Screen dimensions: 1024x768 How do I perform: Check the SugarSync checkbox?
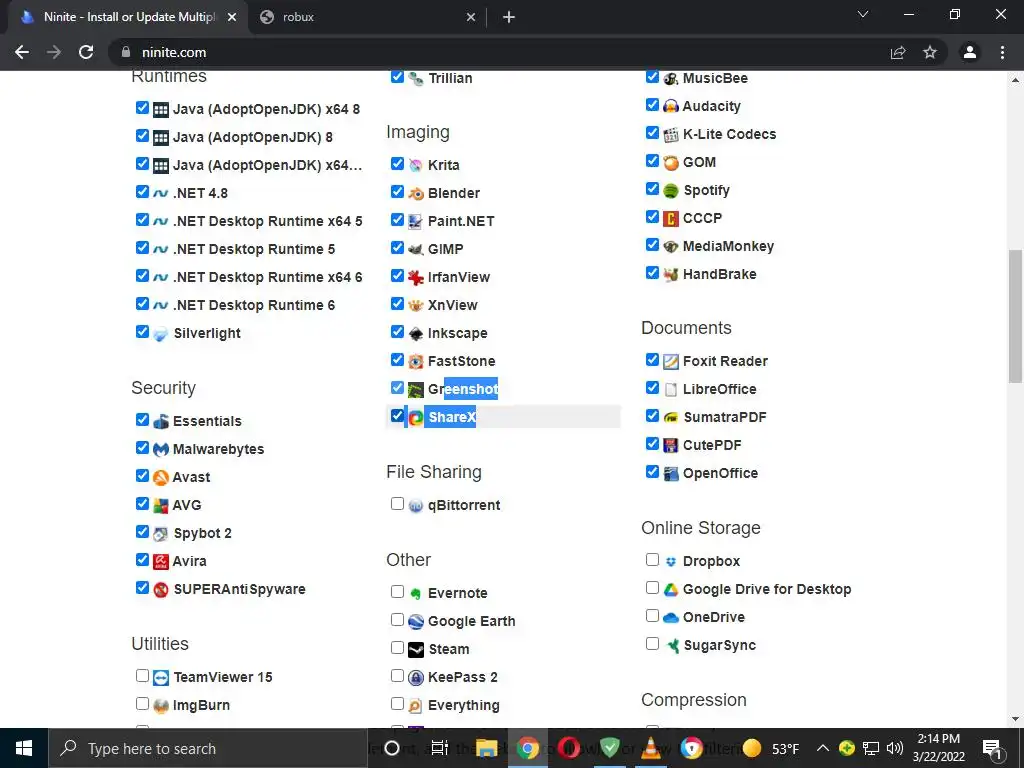click(x=652, y=644)
